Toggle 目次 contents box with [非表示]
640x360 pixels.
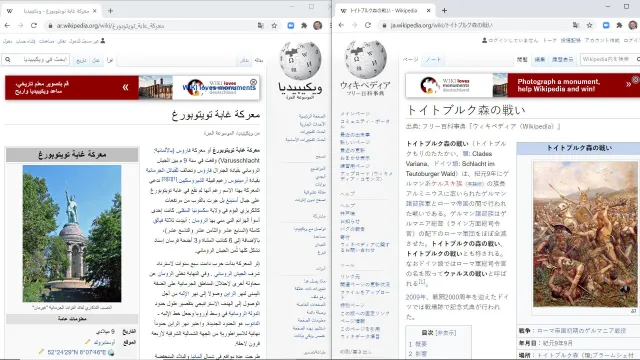[x=446, y=333]
